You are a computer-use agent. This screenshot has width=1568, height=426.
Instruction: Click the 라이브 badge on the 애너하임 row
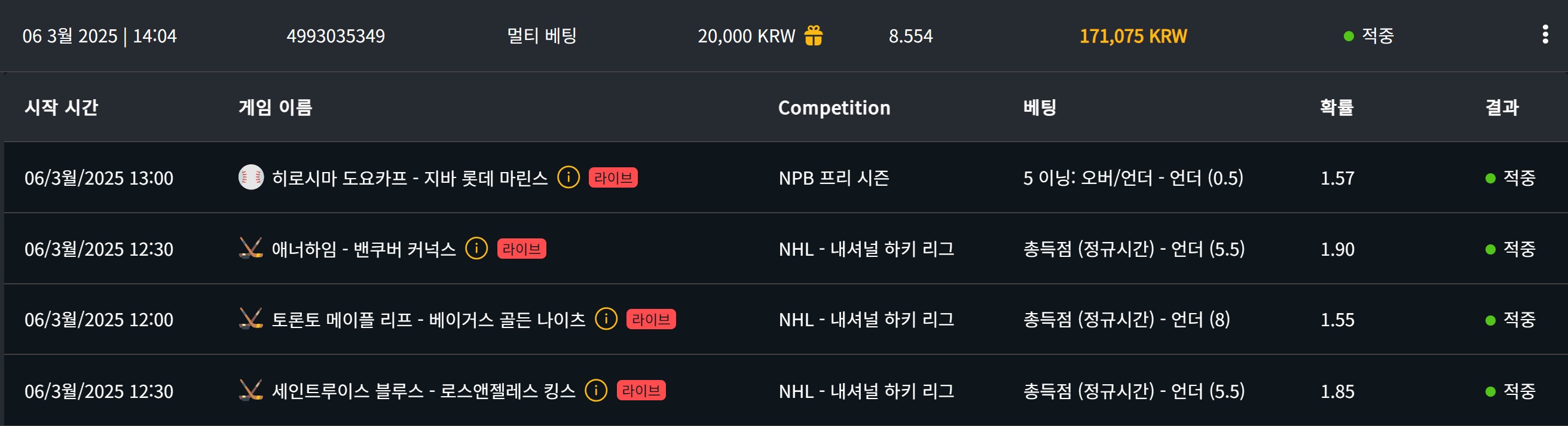coord(522,249)
